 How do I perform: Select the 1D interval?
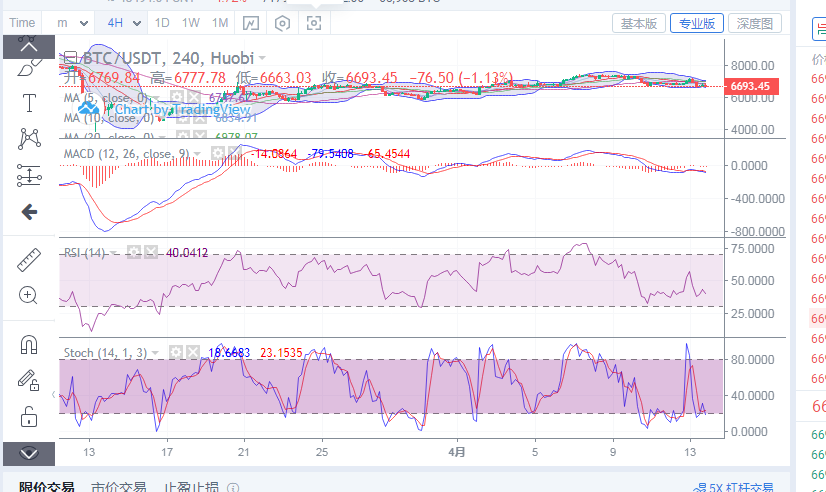click(162, 23)
